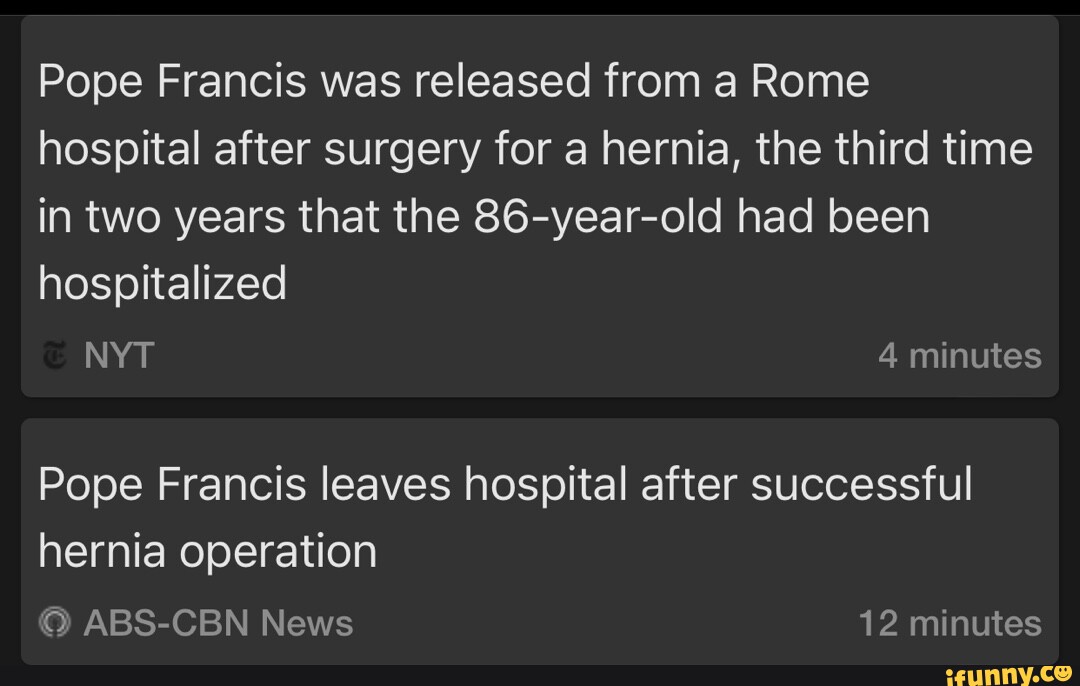Tap 'hernia operation' in the second headline
The image size is (1080, 686).
pyautogui.click(x=207, y=550)
